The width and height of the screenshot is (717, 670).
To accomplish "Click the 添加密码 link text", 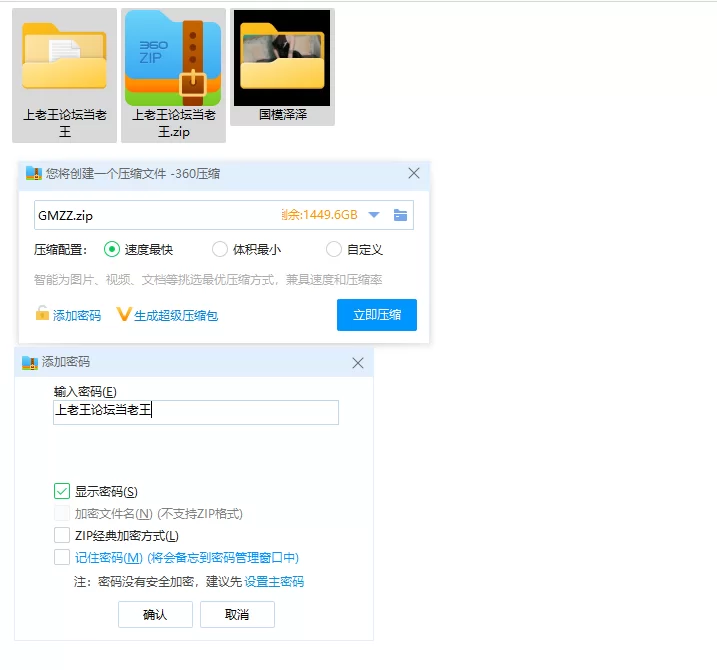I will pos(77,316).
